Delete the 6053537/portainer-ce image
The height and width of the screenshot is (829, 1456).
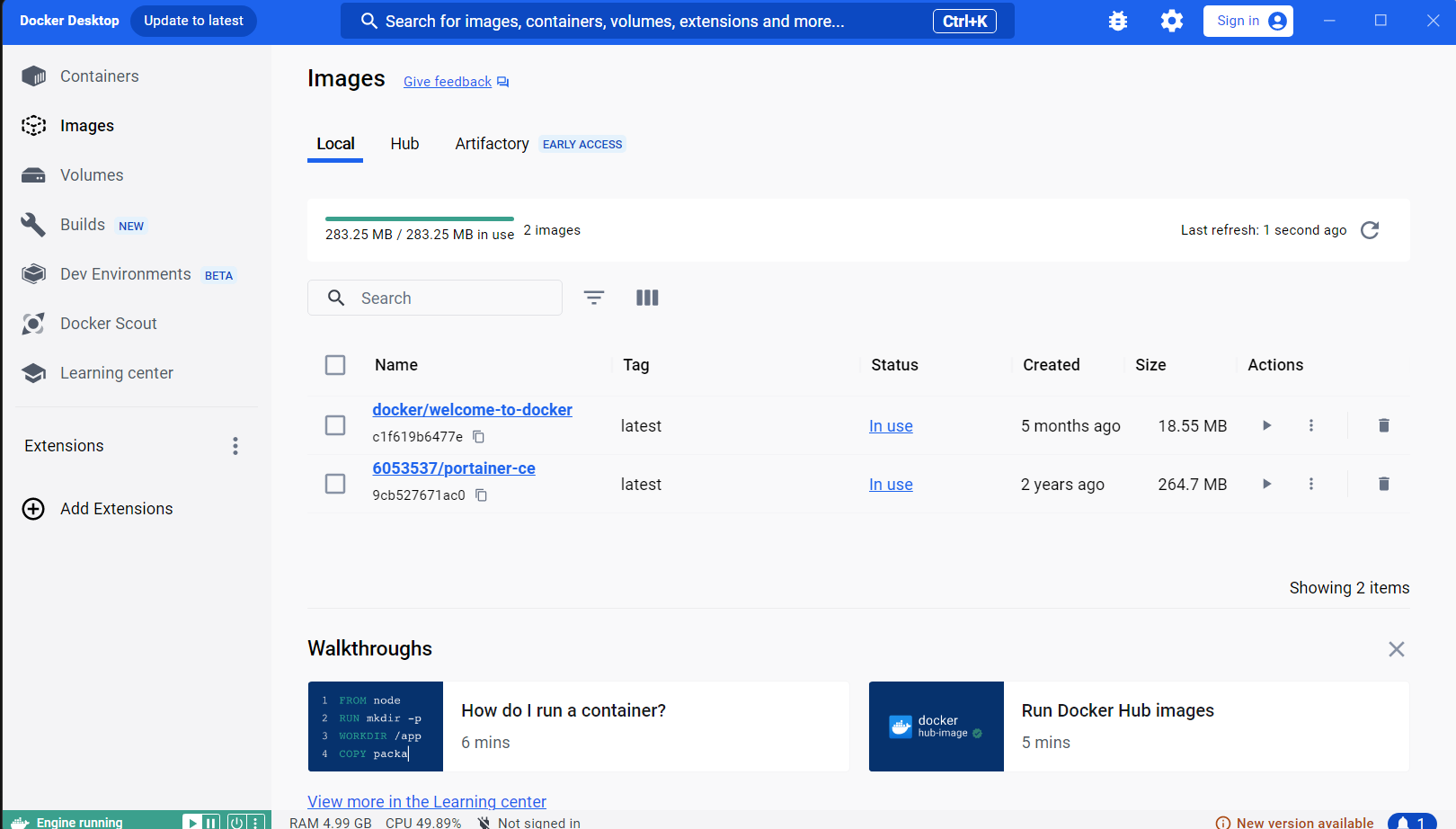[1384, 484]
